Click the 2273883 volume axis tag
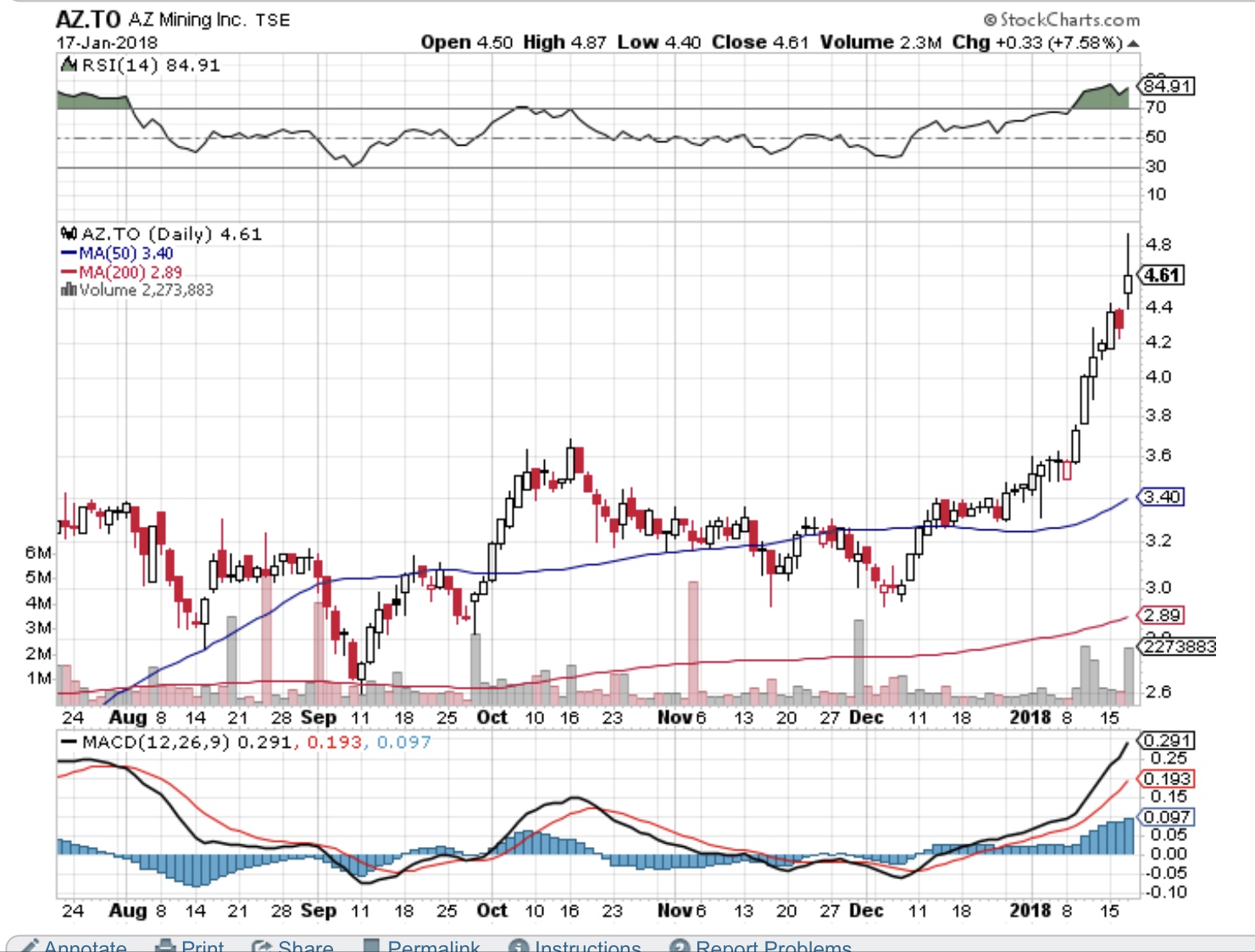 coord(1178,647)
